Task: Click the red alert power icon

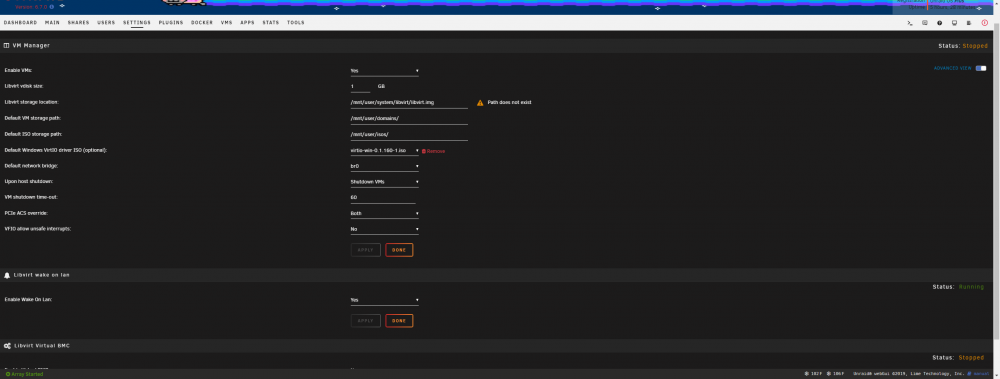Action: click(985, 23)
